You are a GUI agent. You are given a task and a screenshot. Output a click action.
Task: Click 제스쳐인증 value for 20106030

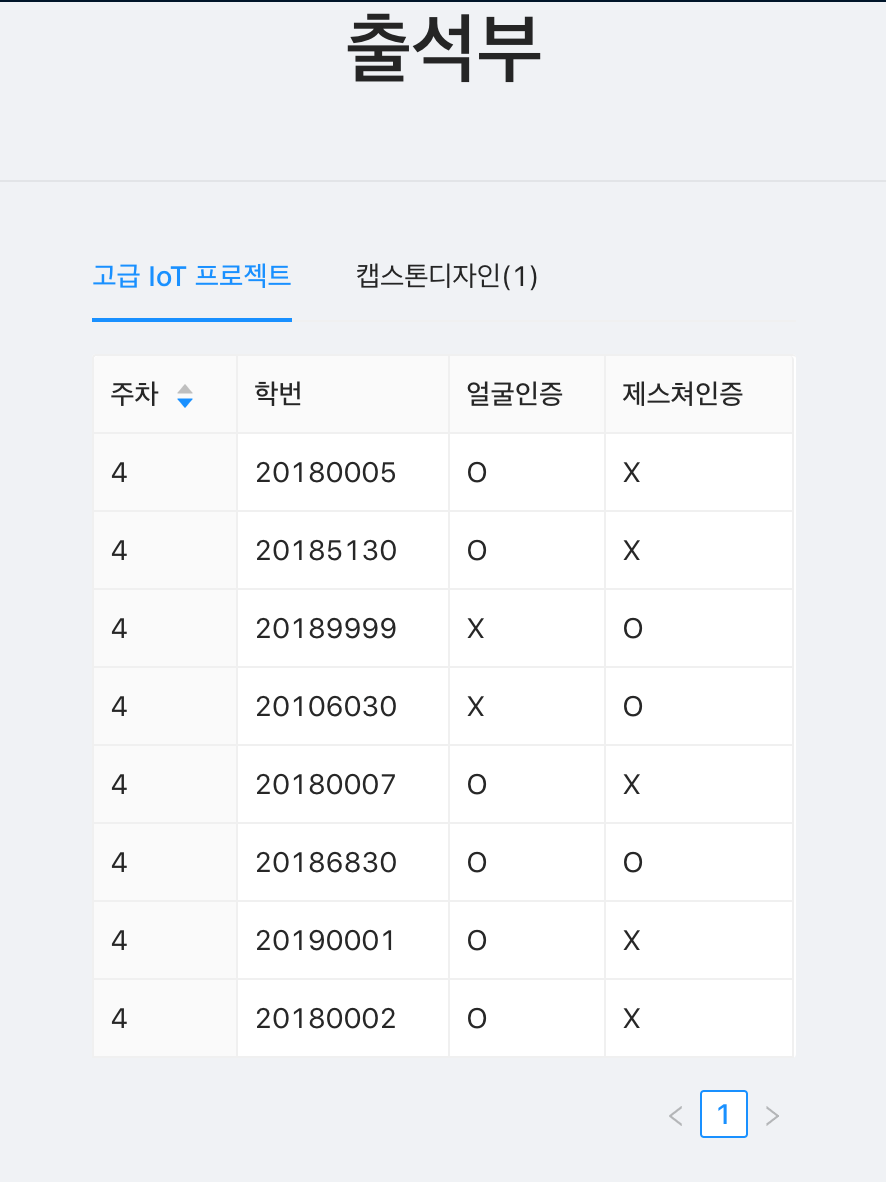(x=633, y=706)
